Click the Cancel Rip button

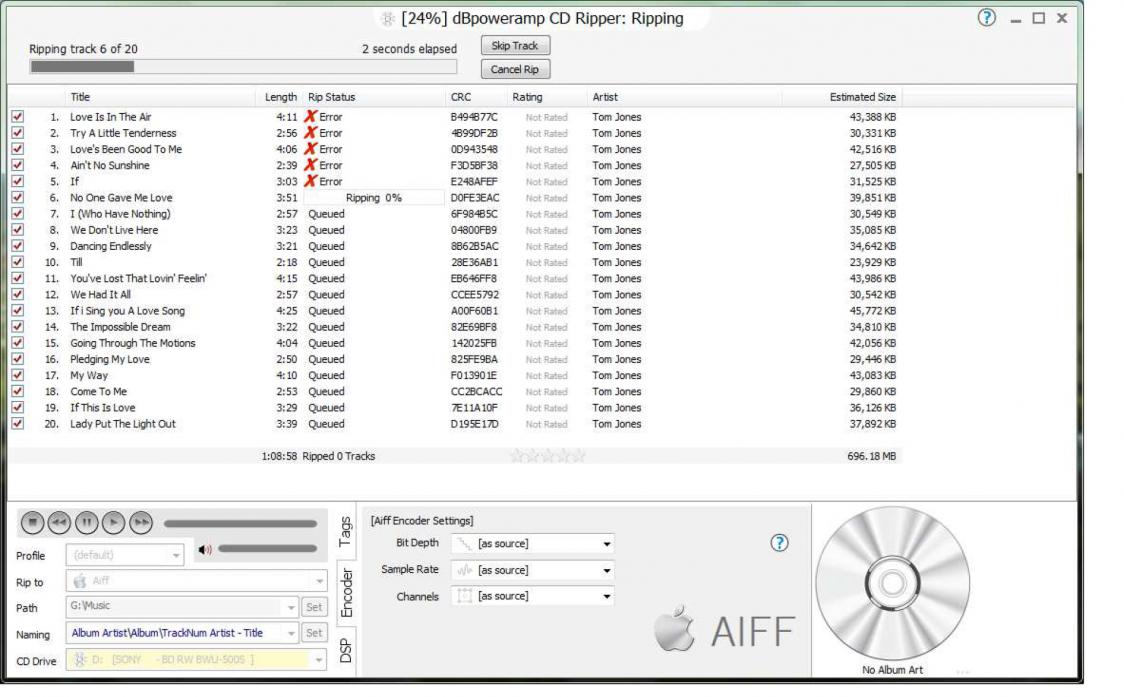pos(515,70)
